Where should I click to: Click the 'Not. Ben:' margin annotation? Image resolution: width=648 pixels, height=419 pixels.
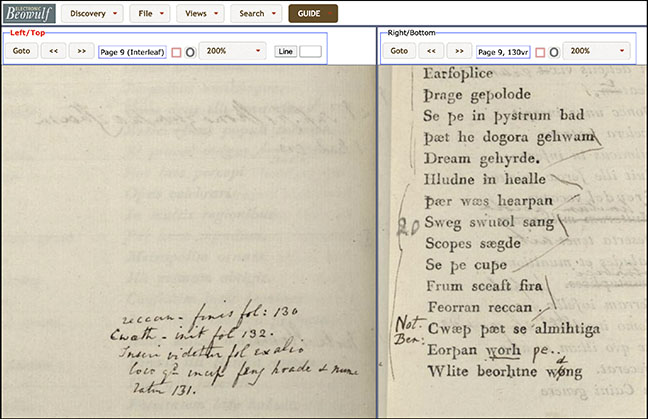pos(409,331)
